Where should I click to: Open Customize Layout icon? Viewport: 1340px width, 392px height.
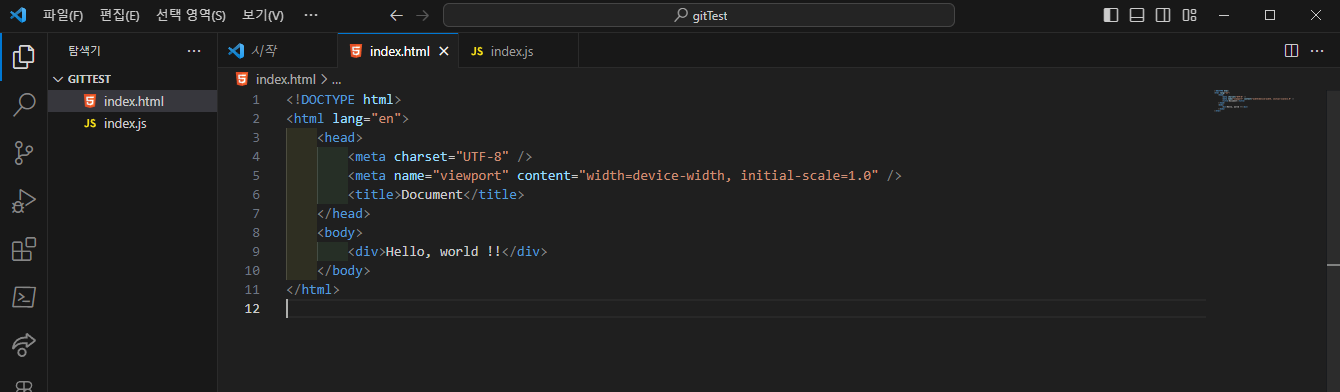point(1189,15)
